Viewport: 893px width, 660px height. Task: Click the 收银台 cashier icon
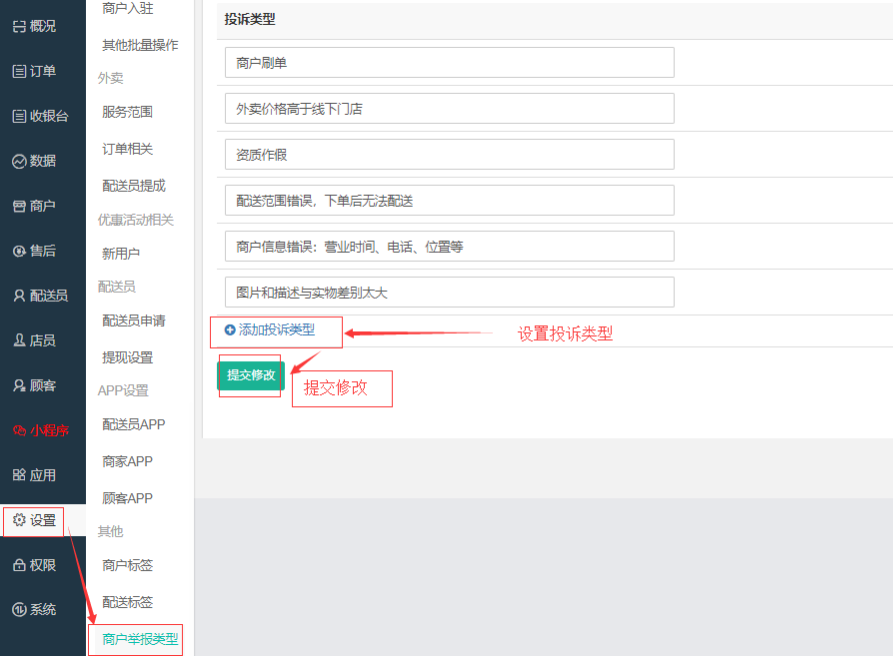tap(19, 116)
